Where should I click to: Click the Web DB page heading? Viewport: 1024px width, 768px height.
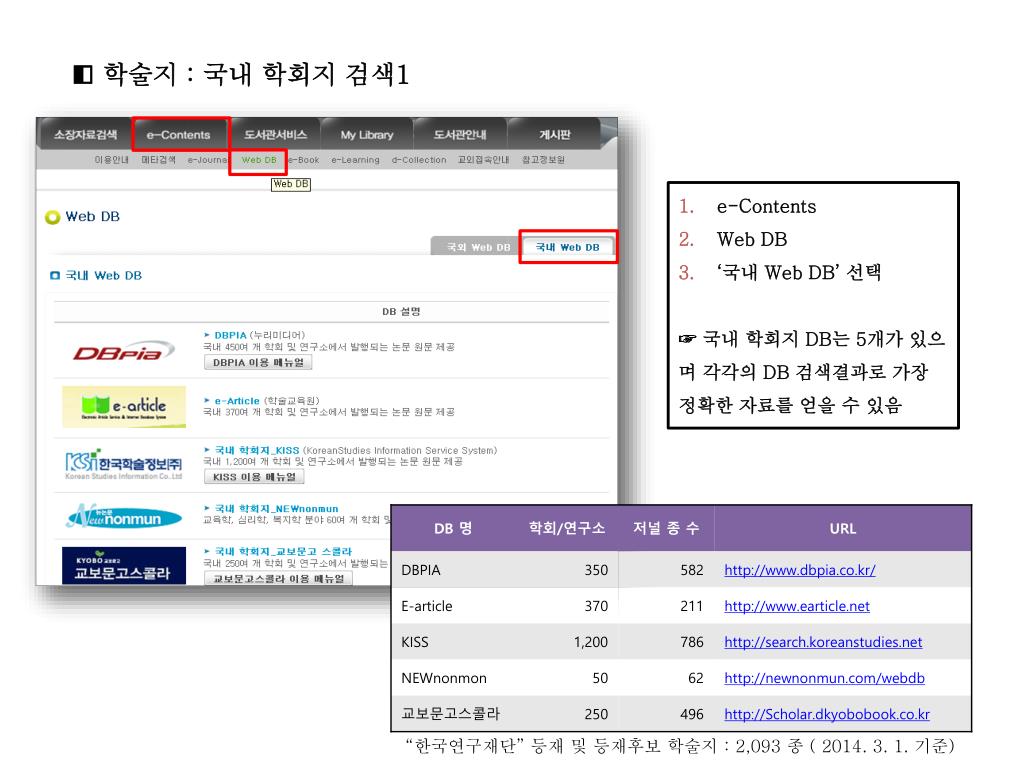coord(92,216)
